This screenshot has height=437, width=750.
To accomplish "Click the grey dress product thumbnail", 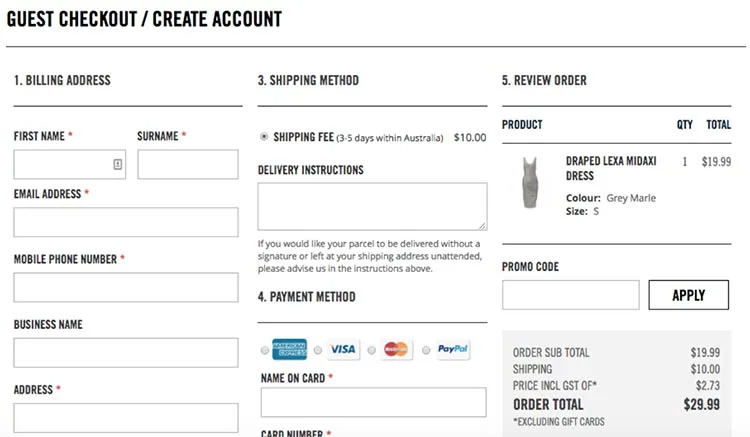I will coord(529,182).
